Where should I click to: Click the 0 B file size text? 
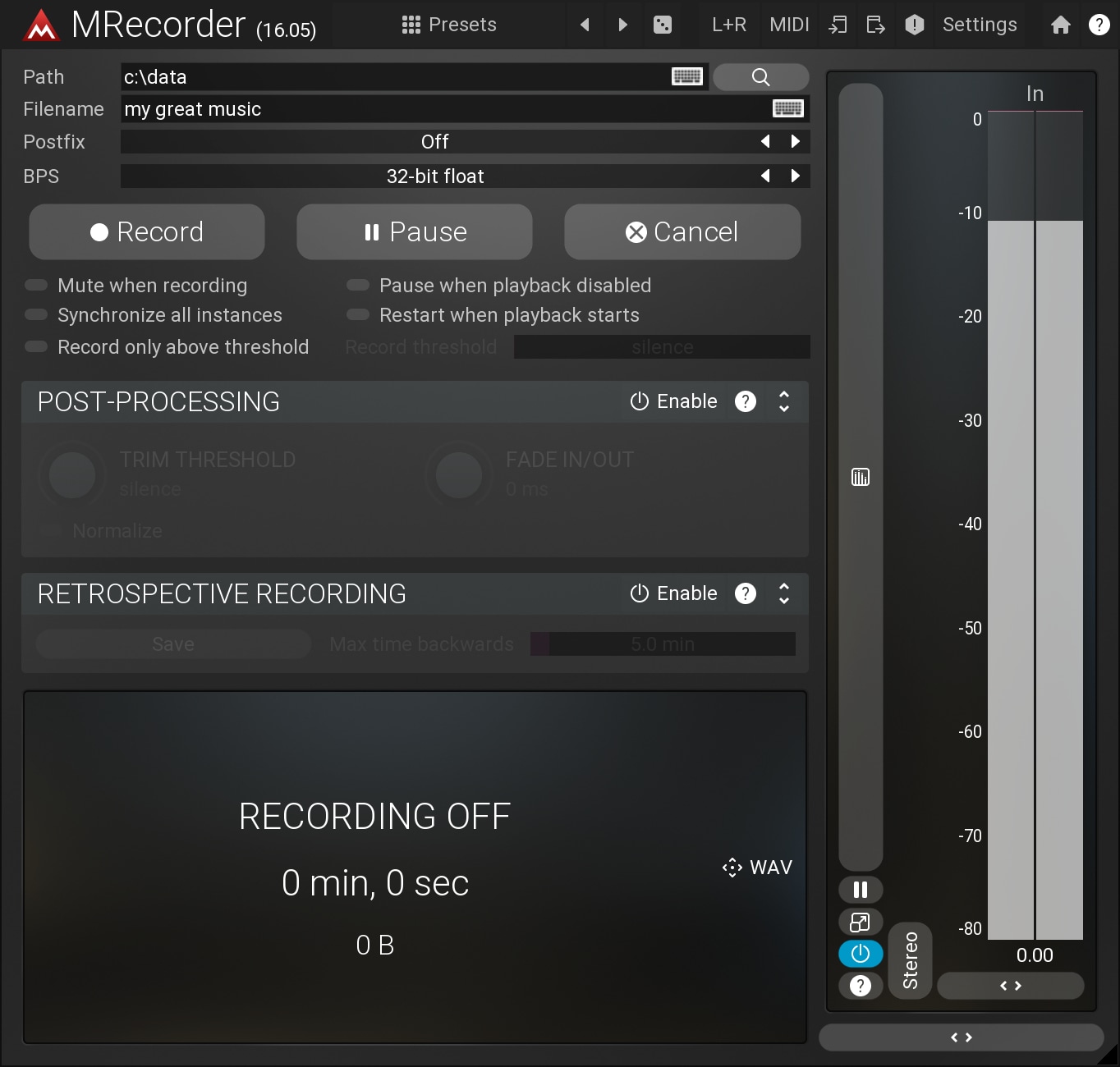[x=375, y=946]
